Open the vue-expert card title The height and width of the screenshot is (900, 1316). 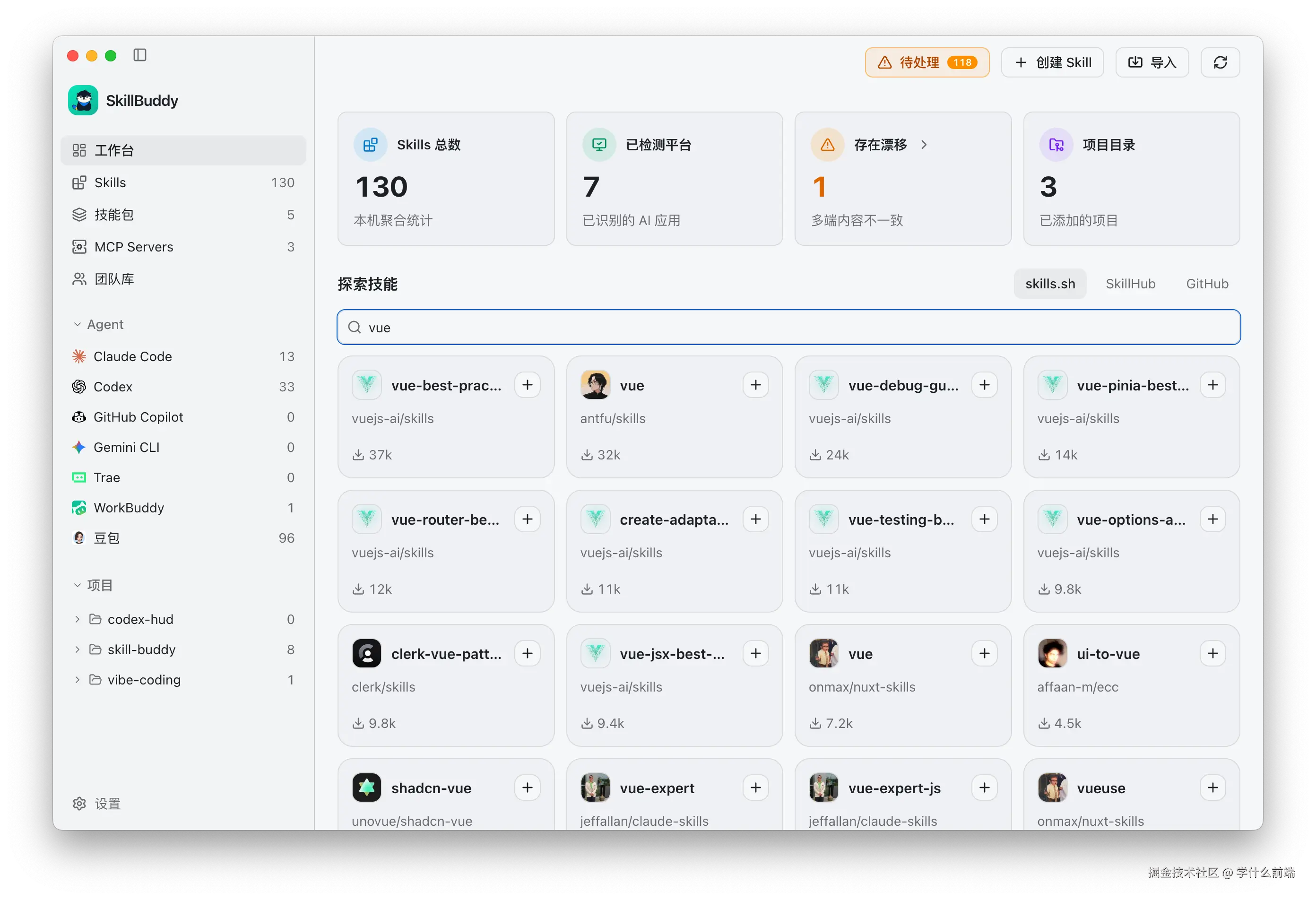point(657,788)
